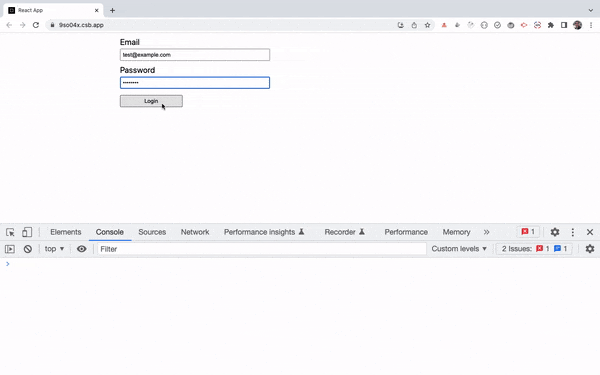Select the React App browser tab
Image resolution: width=600 pixels, height=375 pixels.
pyautogui.click(x=54, y=10)
